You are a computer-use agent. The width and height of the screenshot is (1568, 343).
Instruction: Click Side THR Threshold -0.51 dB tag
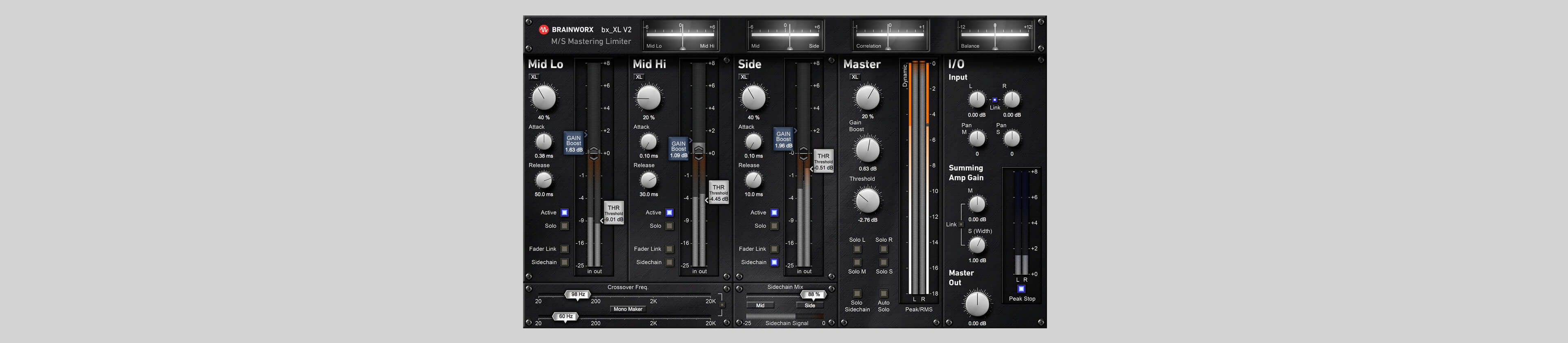[823, 161]
